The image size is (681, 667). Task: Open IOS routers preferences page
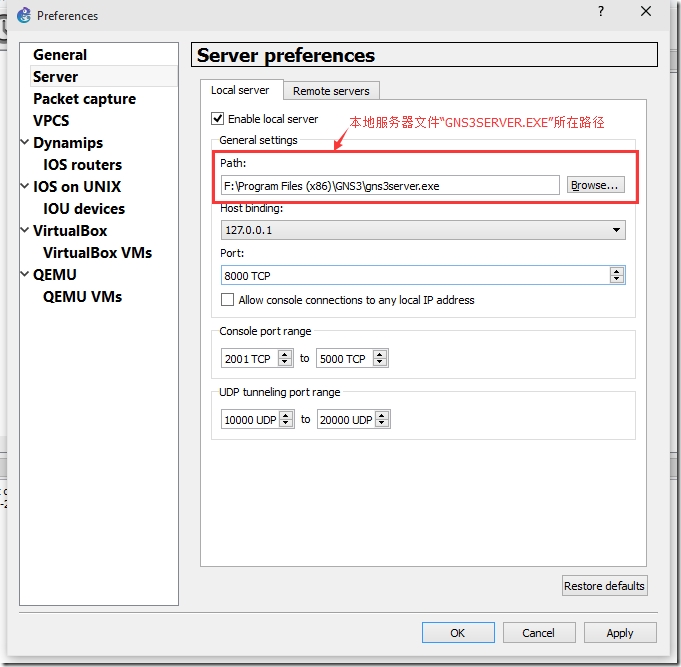pyautogui.click(x=83, y=165)
